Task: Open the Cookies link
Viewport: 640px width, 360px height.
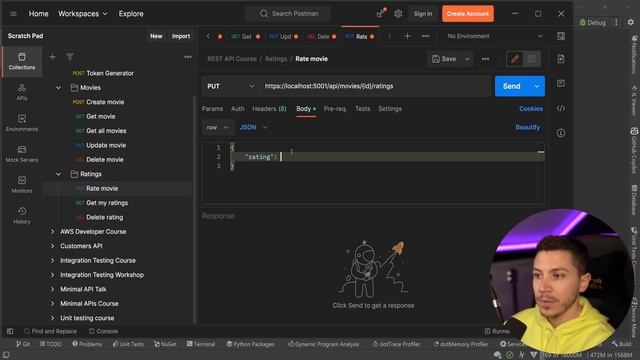Action: (531, 109)
